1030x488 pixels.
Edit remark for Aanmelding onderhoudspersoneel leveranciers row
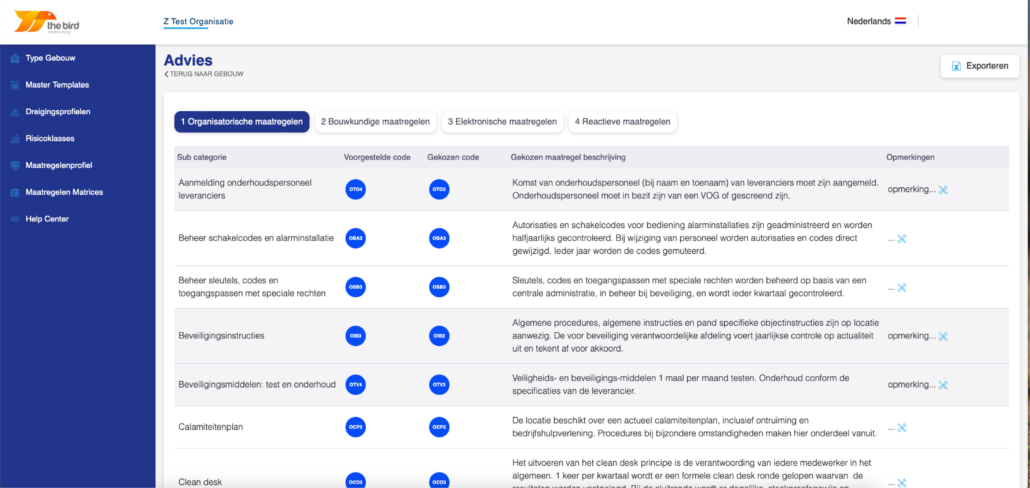pyautogui.click(x=943, y=190)
